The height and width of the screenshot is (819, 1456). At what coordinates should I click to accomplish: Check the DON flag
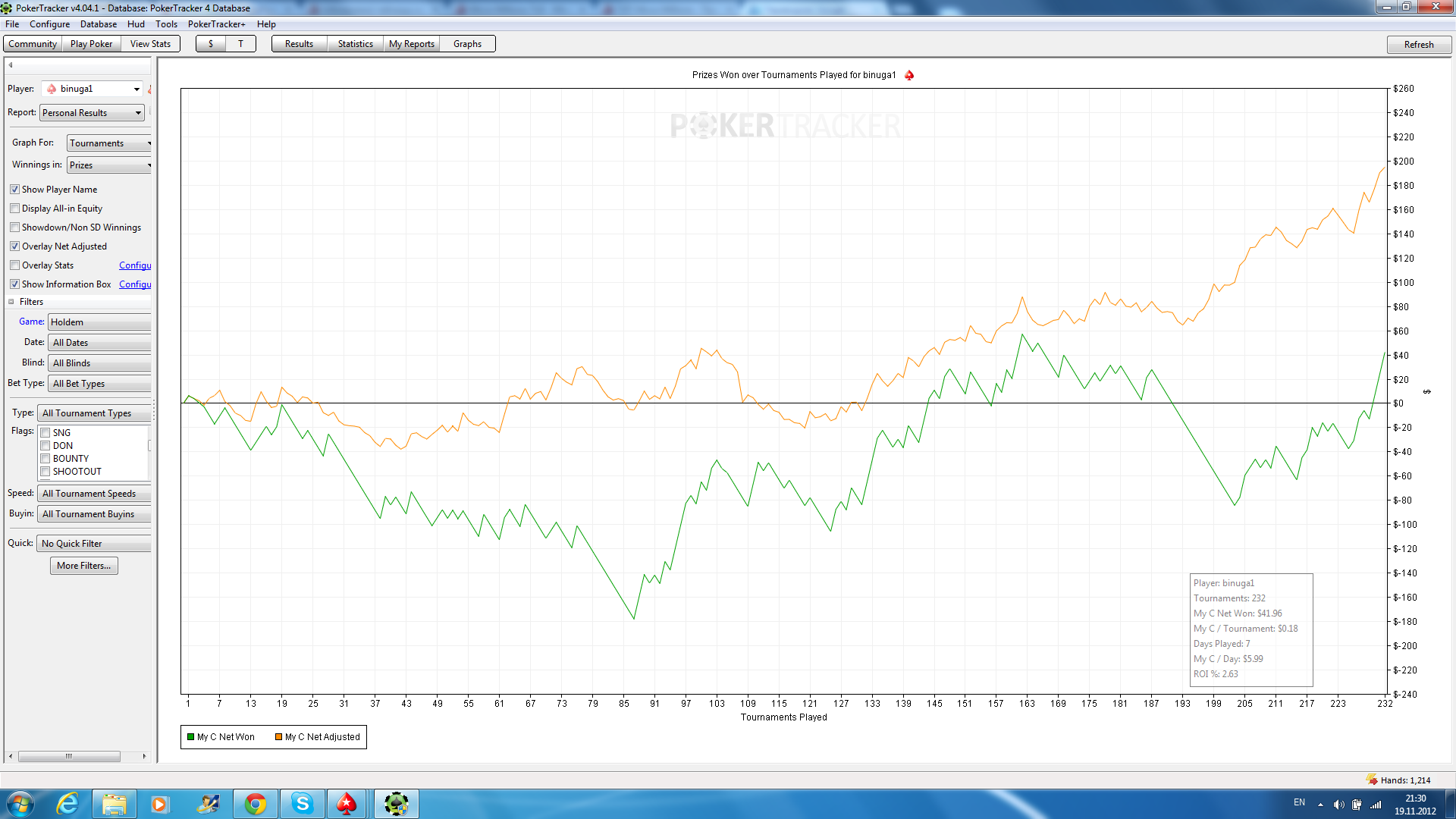(45, 446)
